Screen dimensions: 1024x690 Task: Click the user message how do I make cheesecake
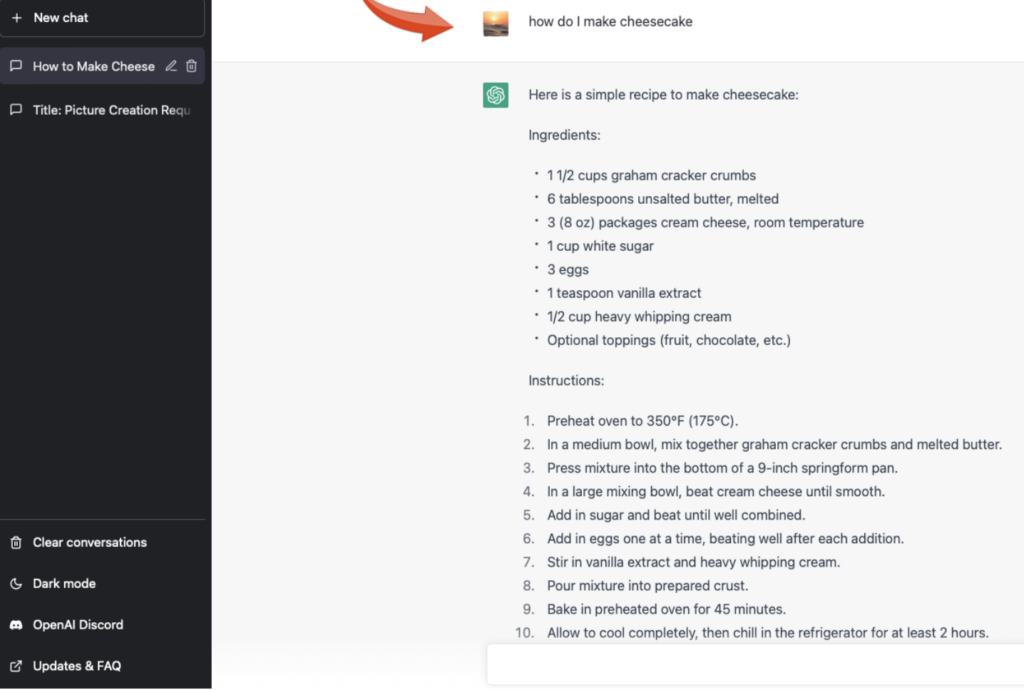tap(611, 22)
